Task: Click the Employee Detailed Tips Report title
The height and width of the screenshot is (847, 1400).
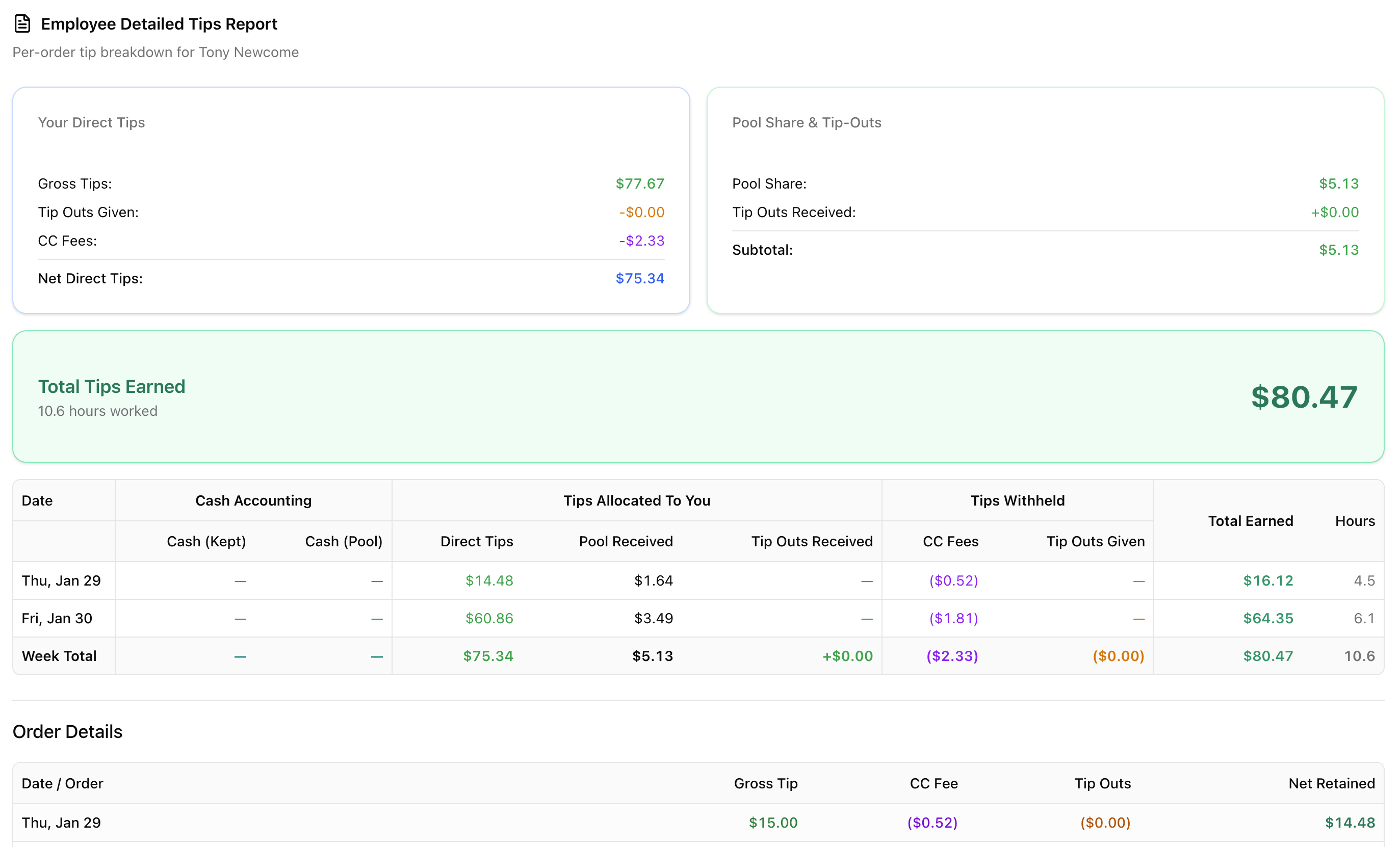Action: (159, 24)
